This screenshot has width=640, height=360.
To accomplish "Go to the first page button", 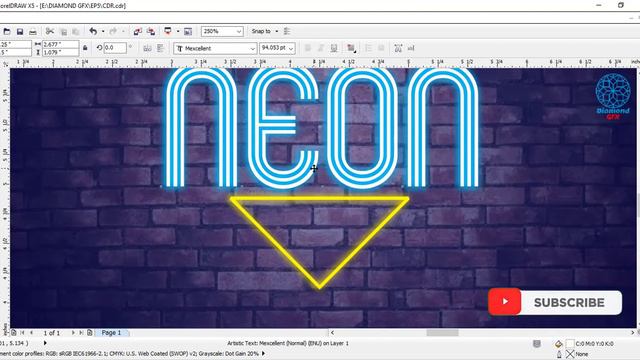I will (x=22, y=333).
